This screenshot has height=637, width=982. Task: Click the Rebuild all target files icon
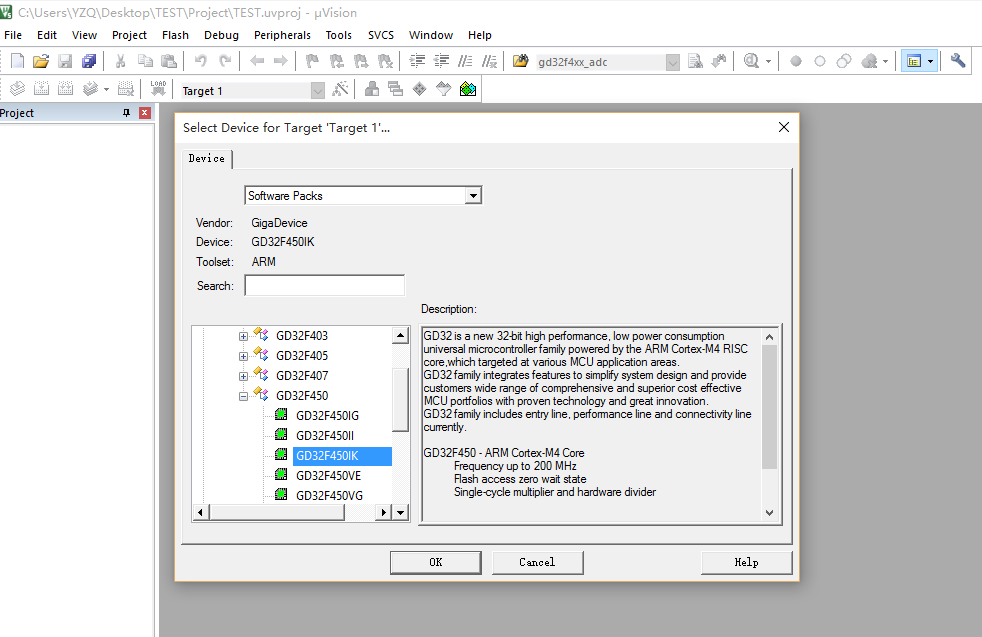tap(65, 89)
